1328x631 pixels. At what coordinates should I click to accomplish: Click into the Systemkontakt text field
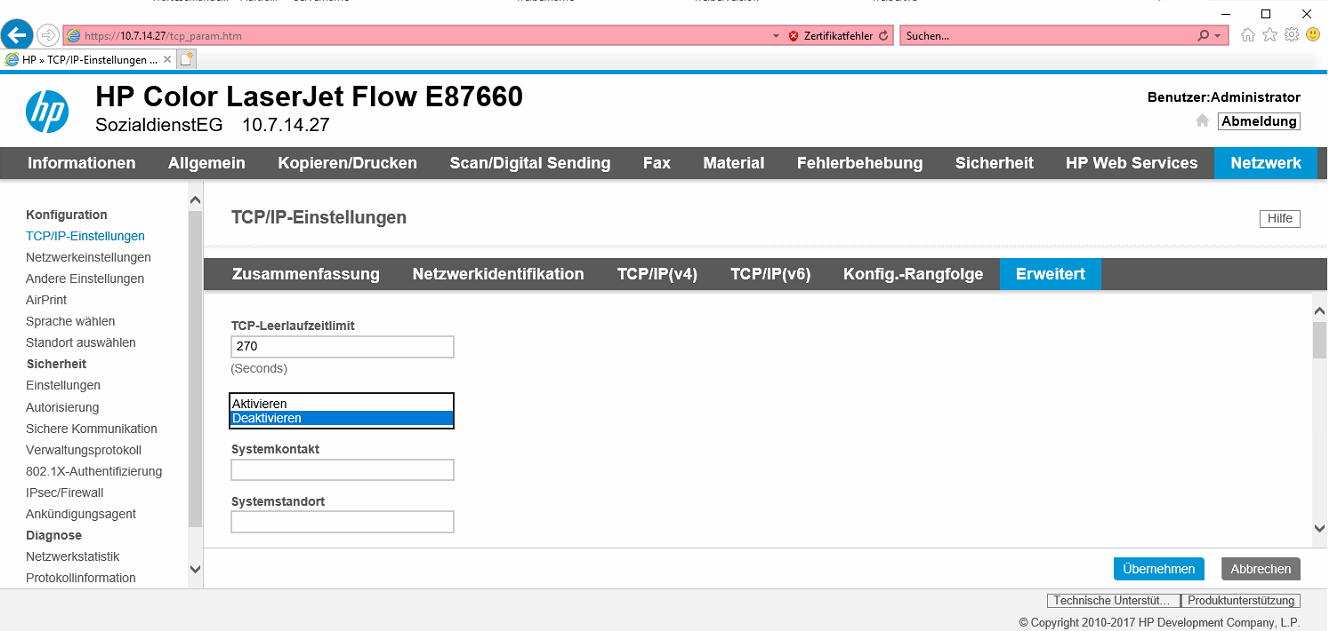[342, 470]
